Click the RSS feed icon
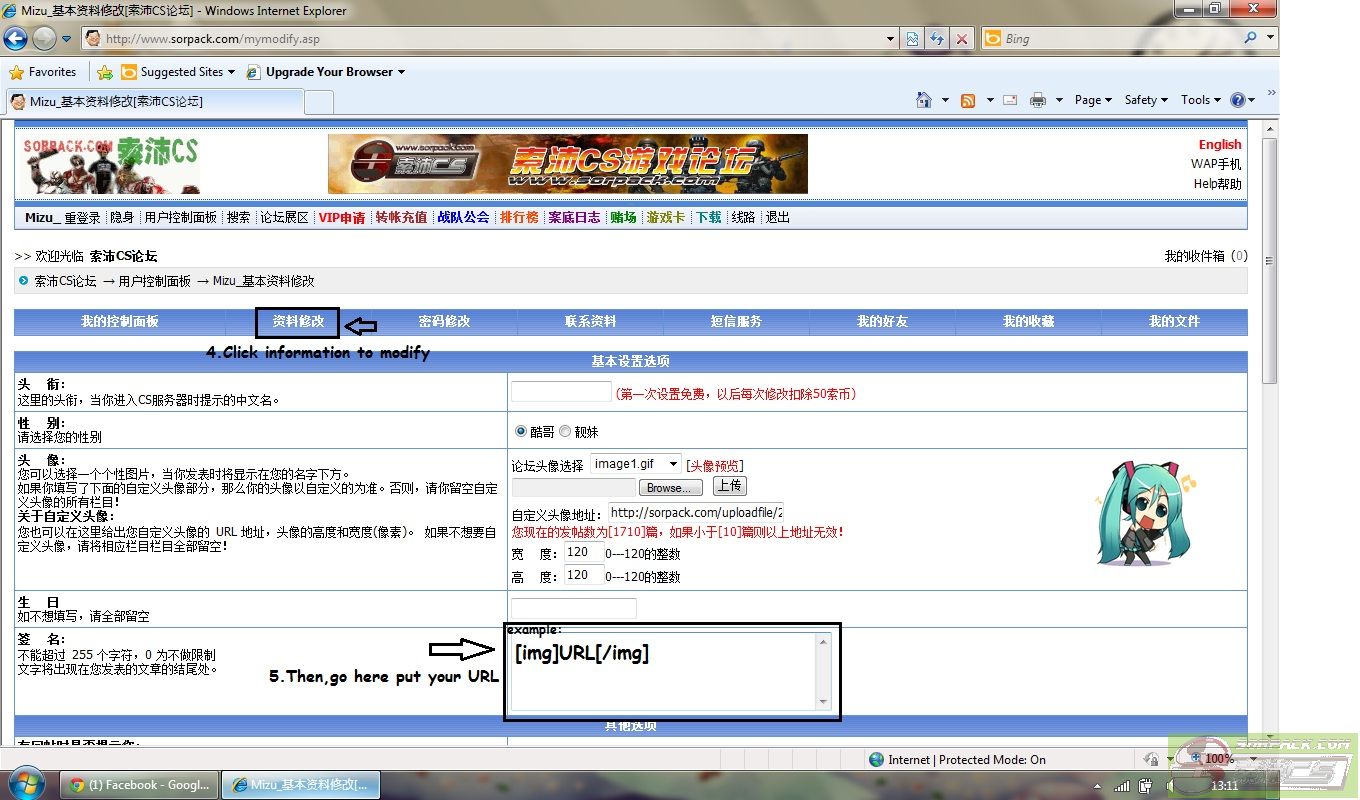Image resolution: width=1360 pixels, height=800 pixels. pos(966,100)
